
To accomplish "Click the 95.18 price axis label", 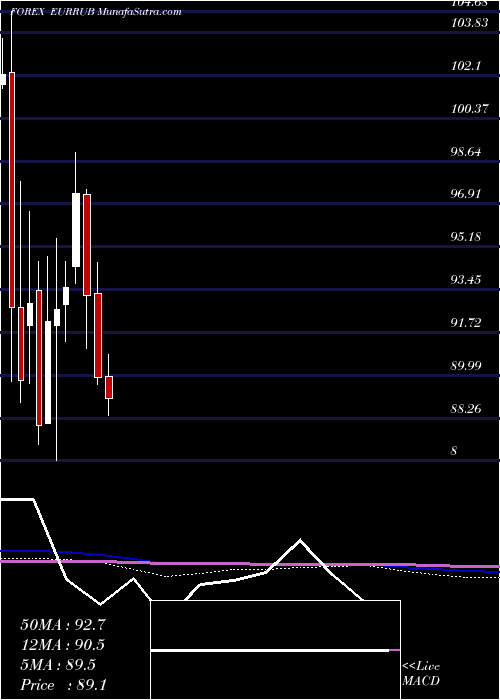I will 466,237.
